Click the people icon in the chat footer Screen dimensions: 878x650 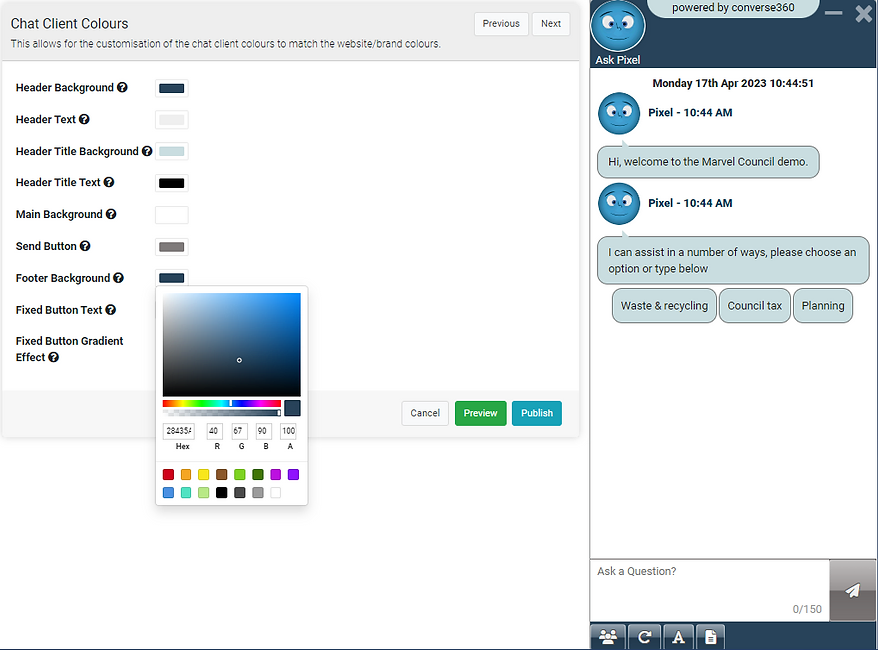tap(608, 636)
